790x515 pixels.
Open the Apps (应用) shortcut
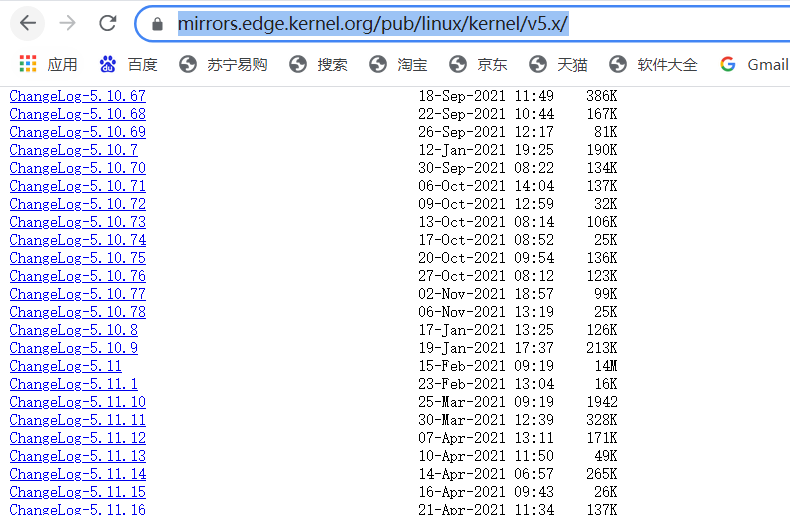tap(48, 65)
